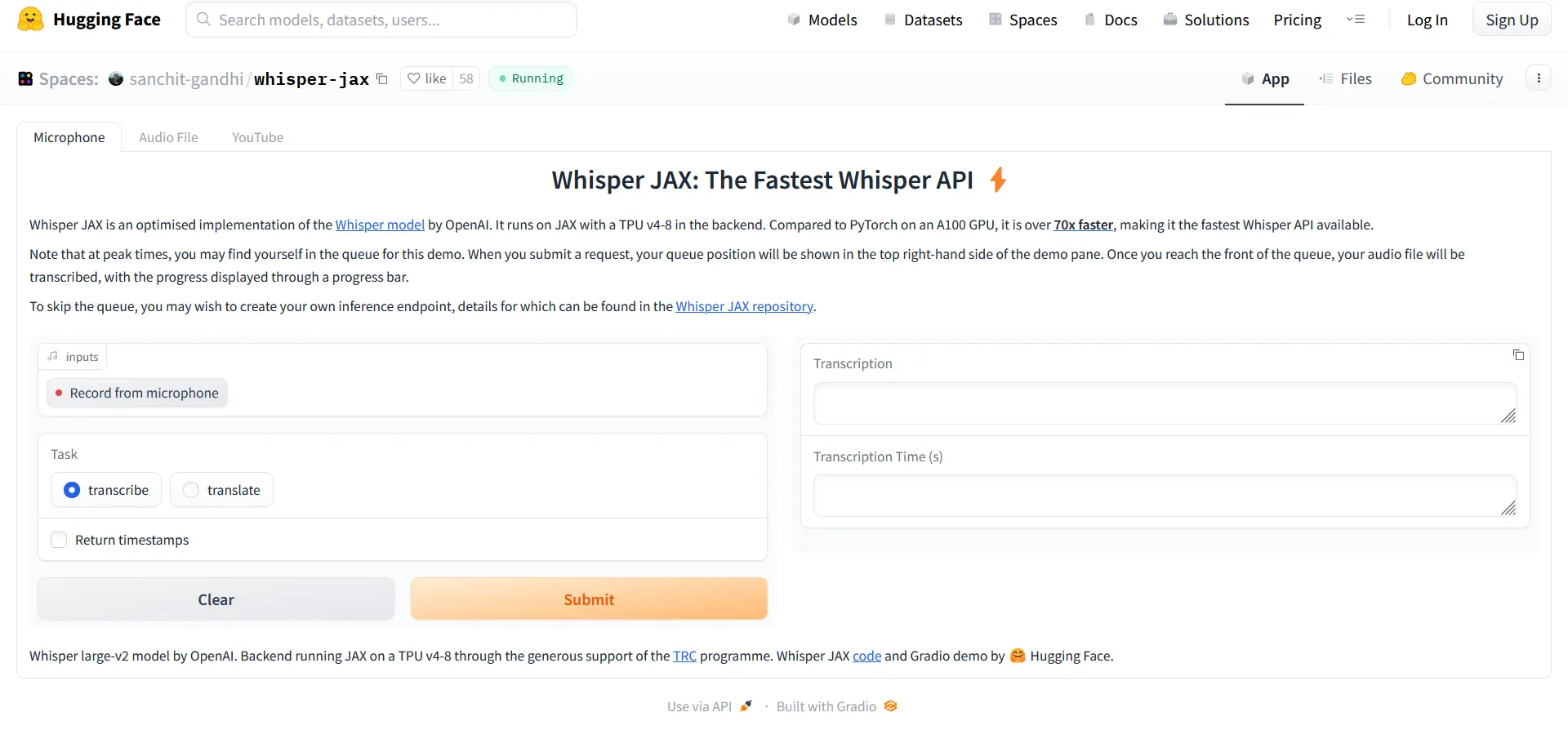Click the Running status badge
The height and width of the screenshot is (730, 1568).
pos(531,78)
